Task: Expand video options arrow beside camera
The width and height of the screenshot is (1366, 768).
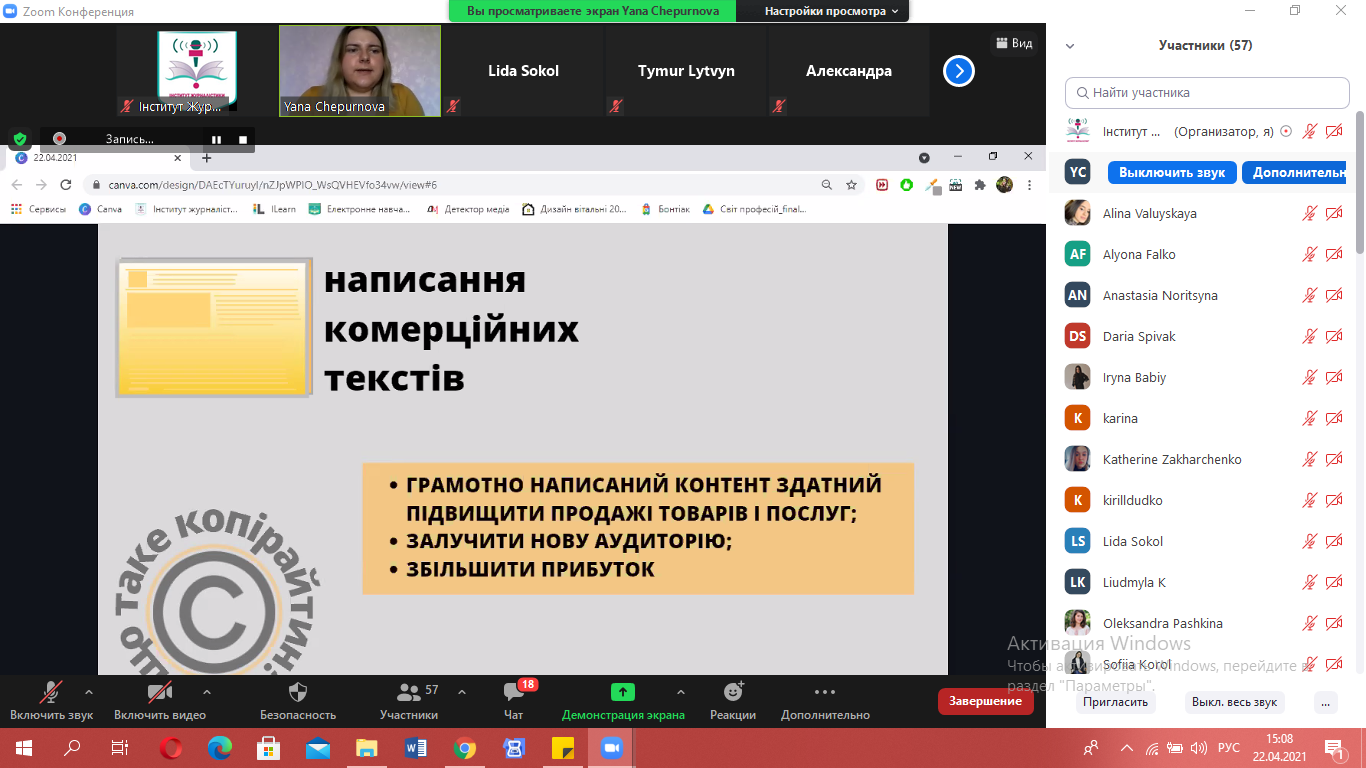Action: tap(207, 692)
